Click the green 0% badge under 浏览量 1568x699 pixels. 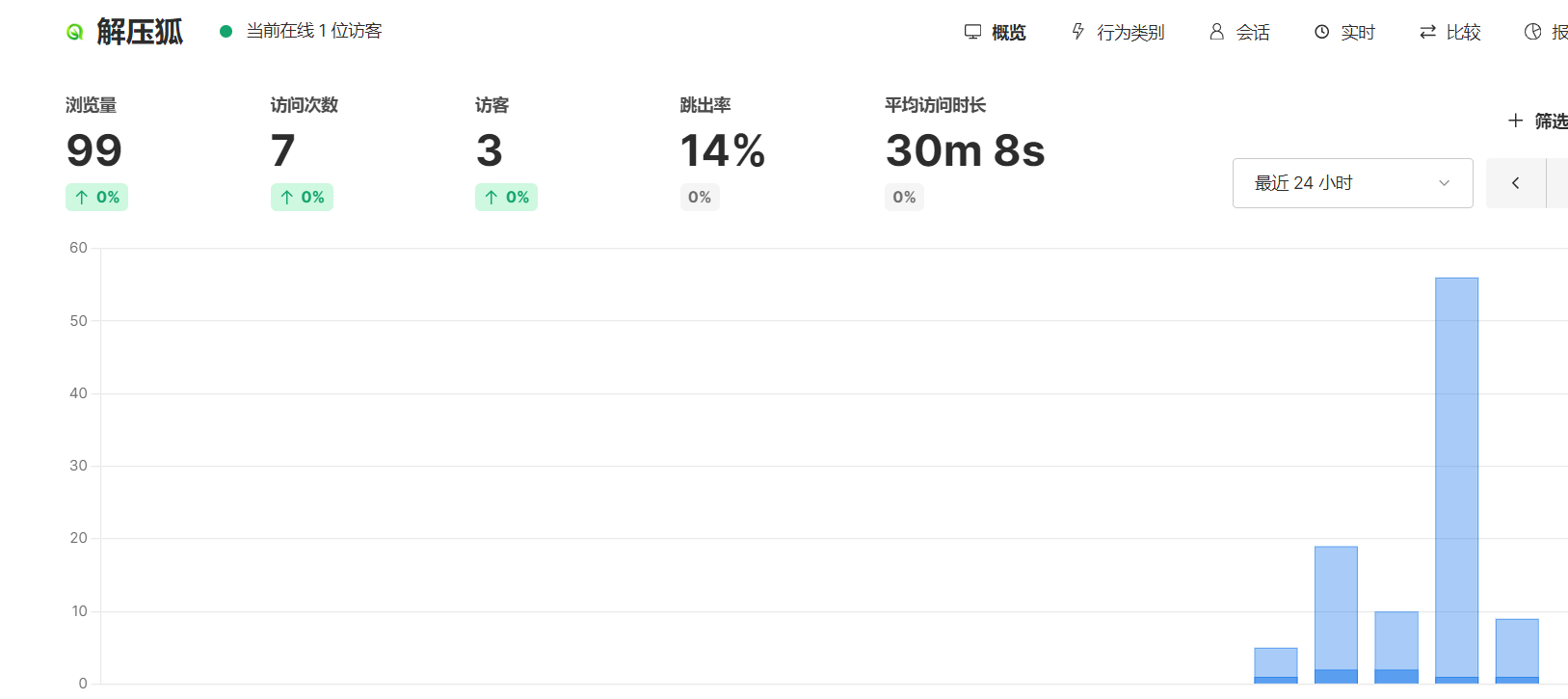point(96,197)
